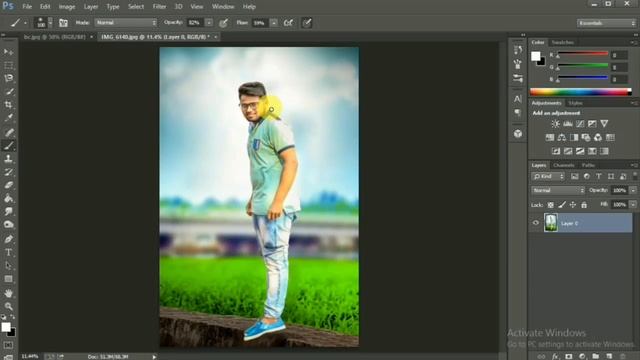The image size is (640, 360).
Task: Add a Curves adjustment
Action: pyautogui.click(x=580, y=124)
